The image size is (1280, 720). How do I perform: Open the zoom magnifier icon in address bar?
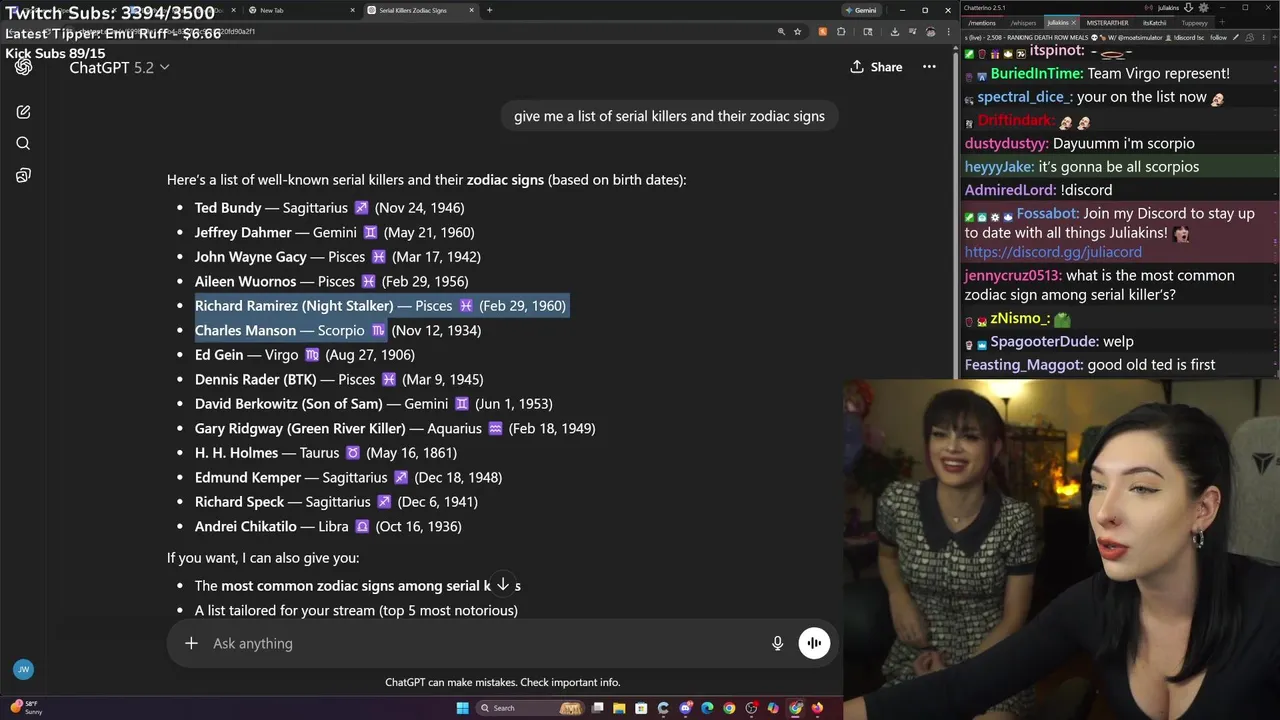point(780,32)
